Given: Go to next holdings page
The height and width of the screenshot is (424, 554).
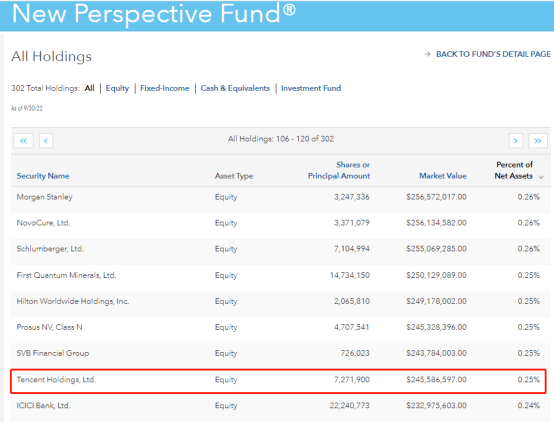Looking at the screenshot, I should [515, 141].
